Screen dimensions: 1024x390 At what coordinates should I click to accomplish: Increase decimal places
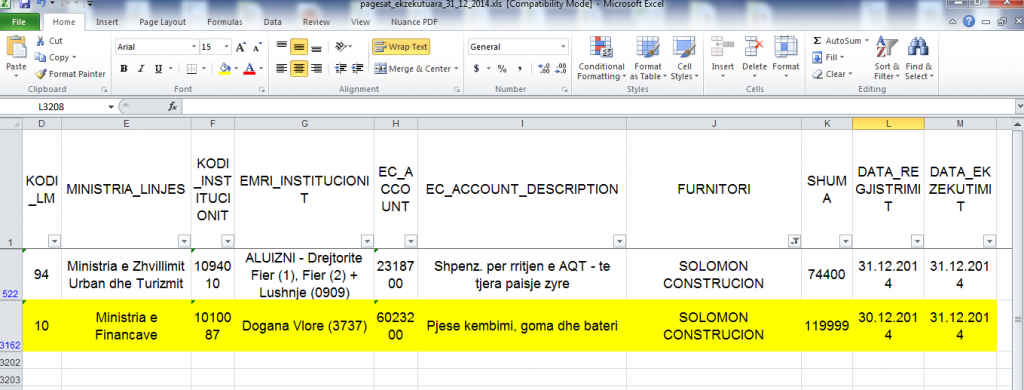click(x=543, y=69)
